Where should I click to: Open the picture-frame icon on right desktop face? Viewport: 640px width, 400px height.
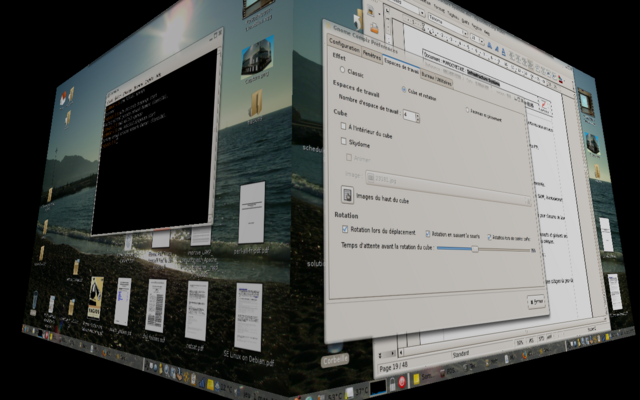585,102
